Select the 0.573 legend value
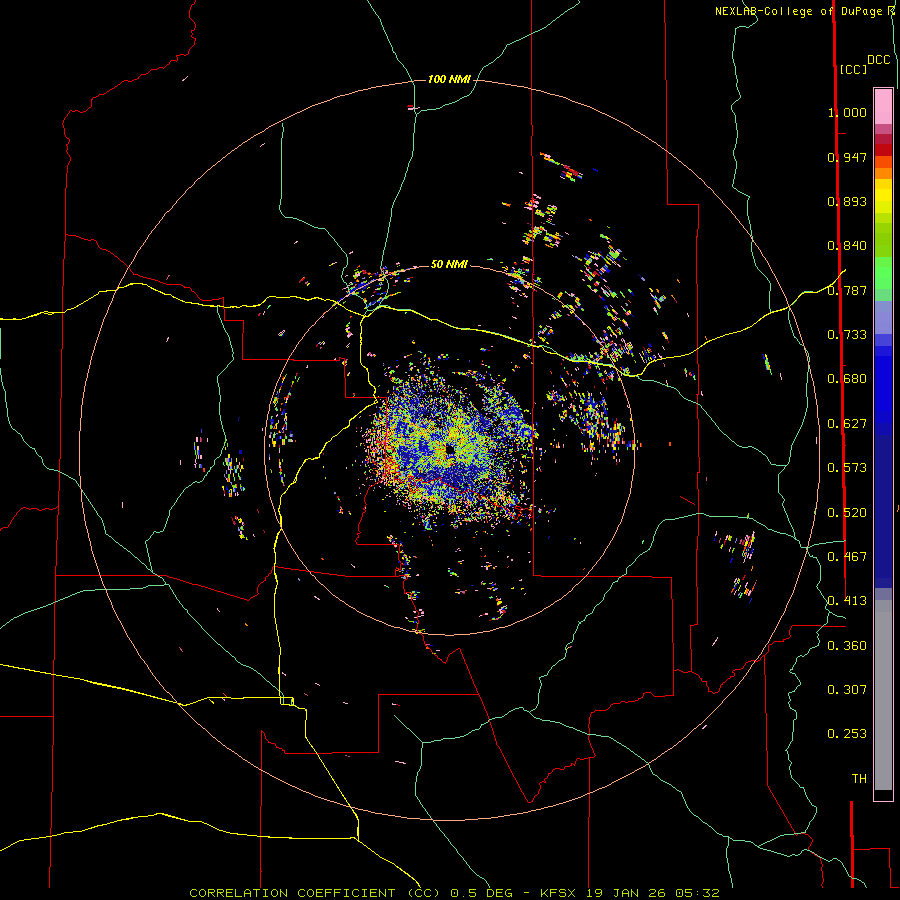The image size is (900, 900). pyautogui.click(x=847, y=468)
